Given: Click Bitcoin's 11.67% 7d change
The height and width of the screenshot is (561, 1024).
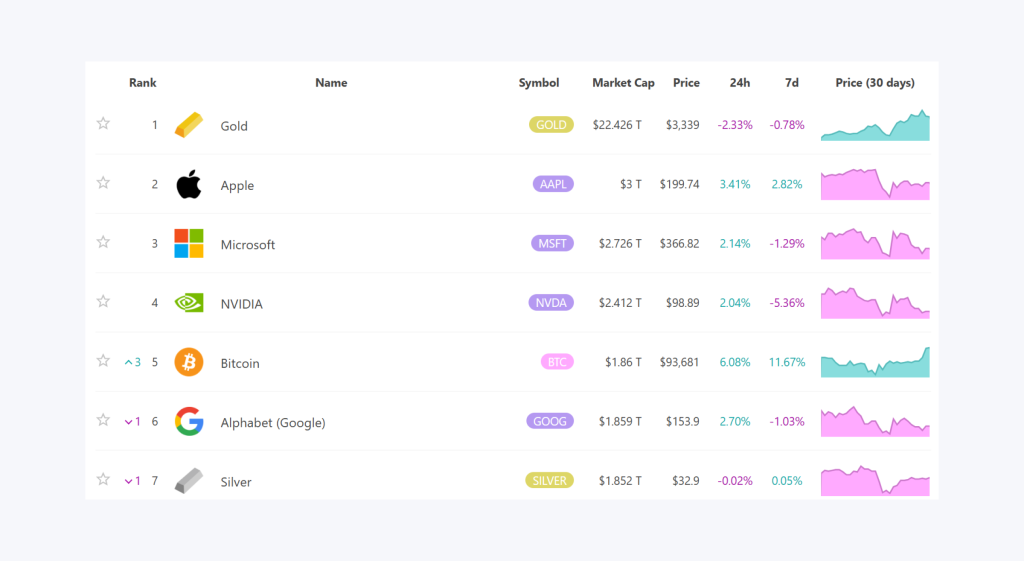Looking at the screenshot, I should pyautogui.click(x=787, y=362).
